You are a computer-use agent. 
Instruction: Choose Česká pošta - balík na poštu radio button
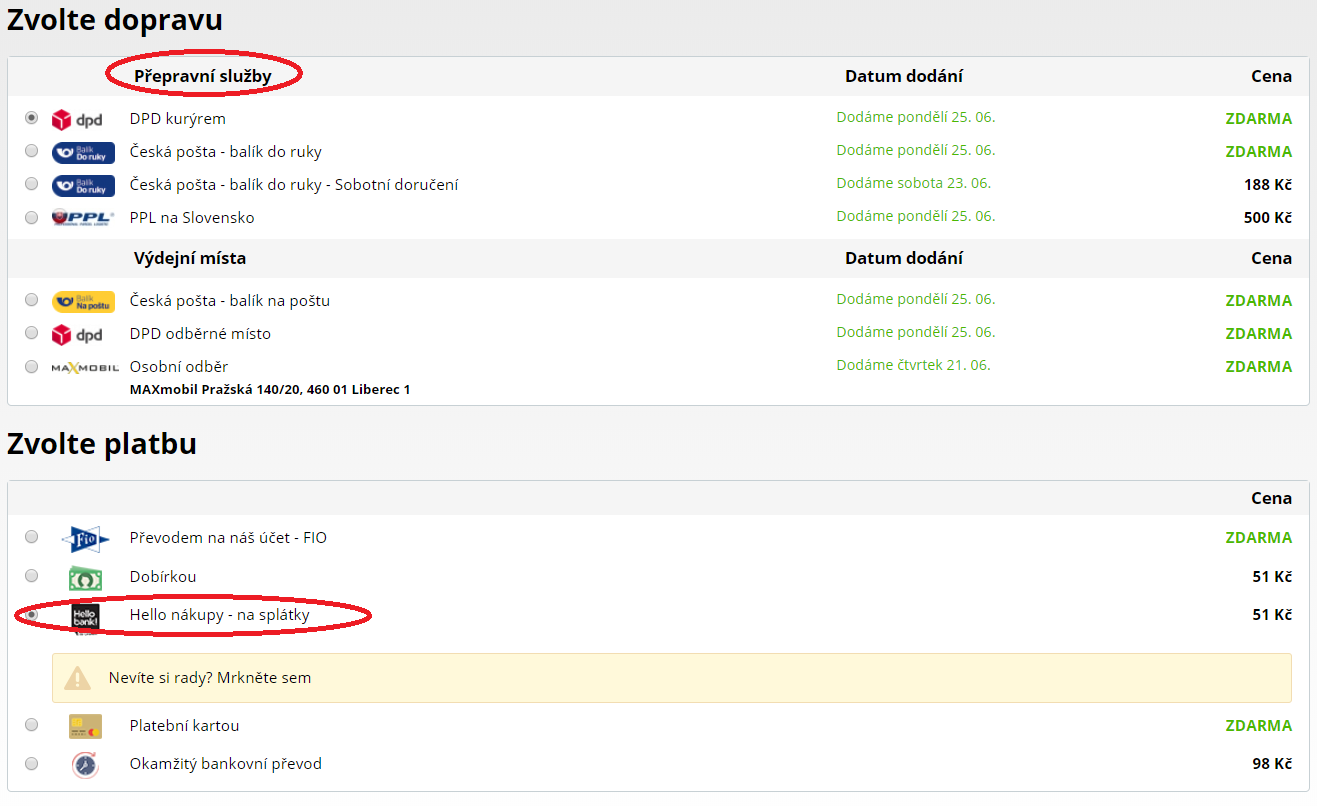pos(32,300)
